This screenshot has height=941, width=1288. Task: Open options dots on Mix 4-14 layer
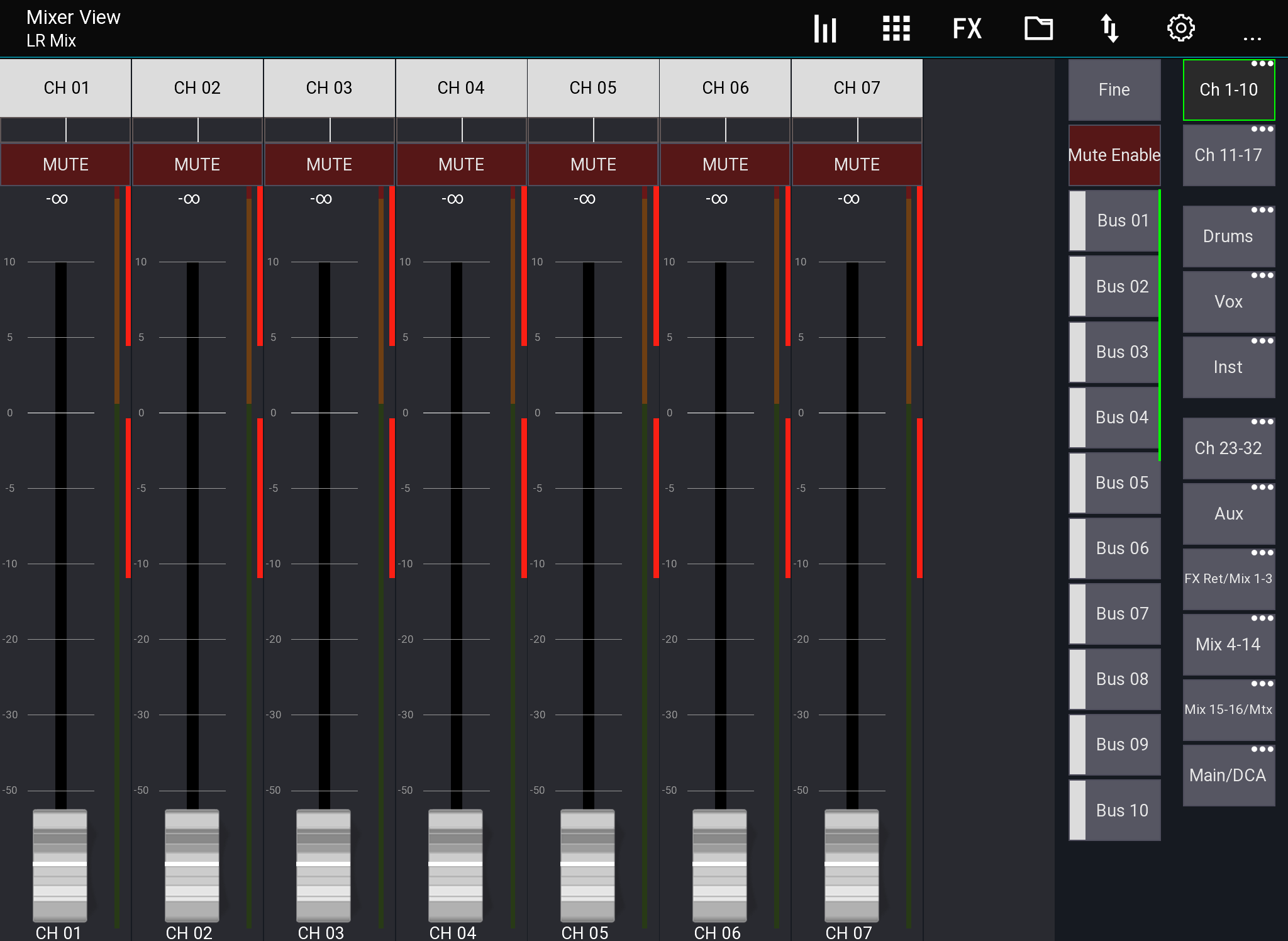pyautogui.click(x=1262, y=618)
